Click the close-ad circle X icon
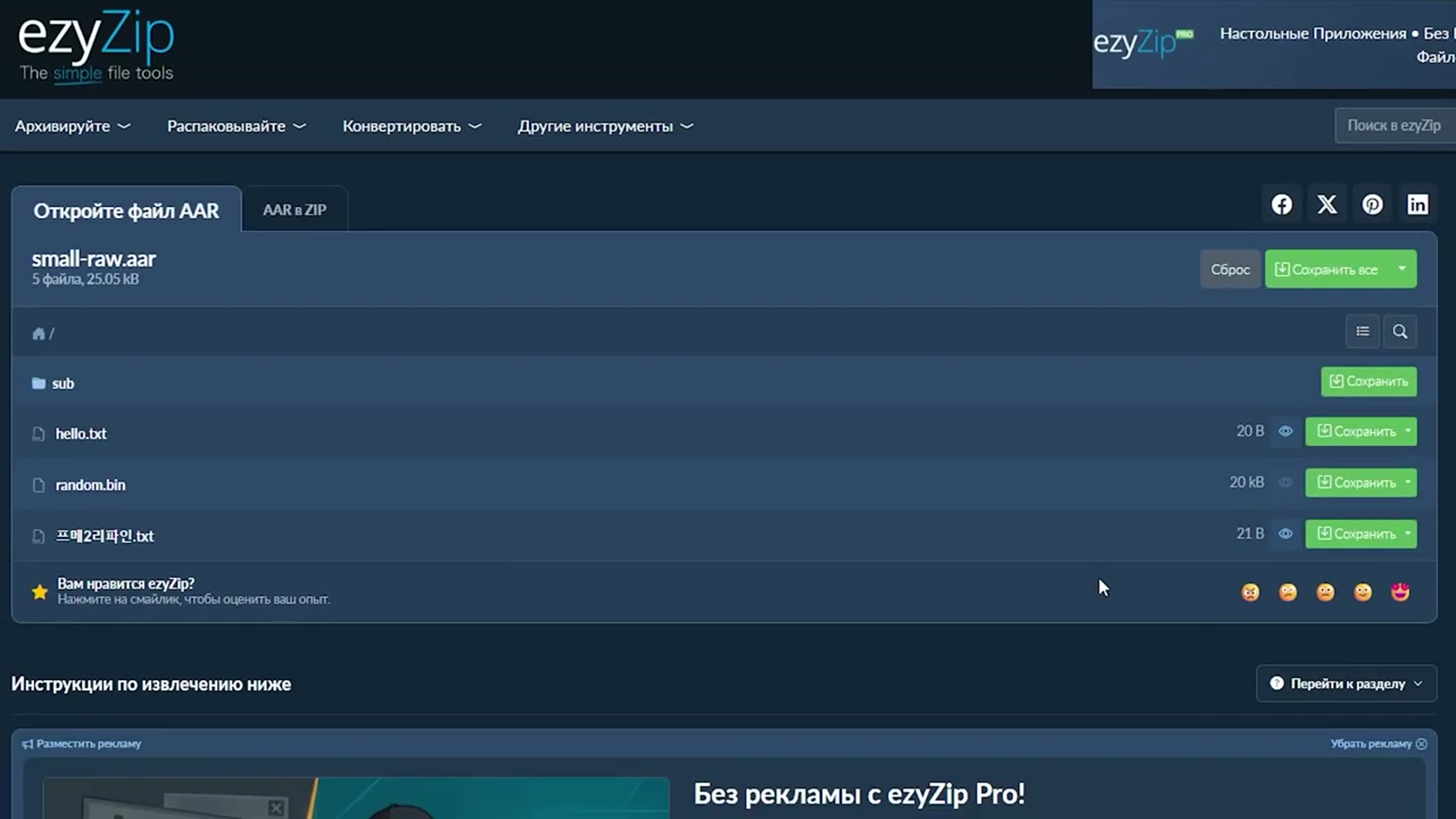Viewport: 1456px width, 819px height. (x=1422, y=744)
